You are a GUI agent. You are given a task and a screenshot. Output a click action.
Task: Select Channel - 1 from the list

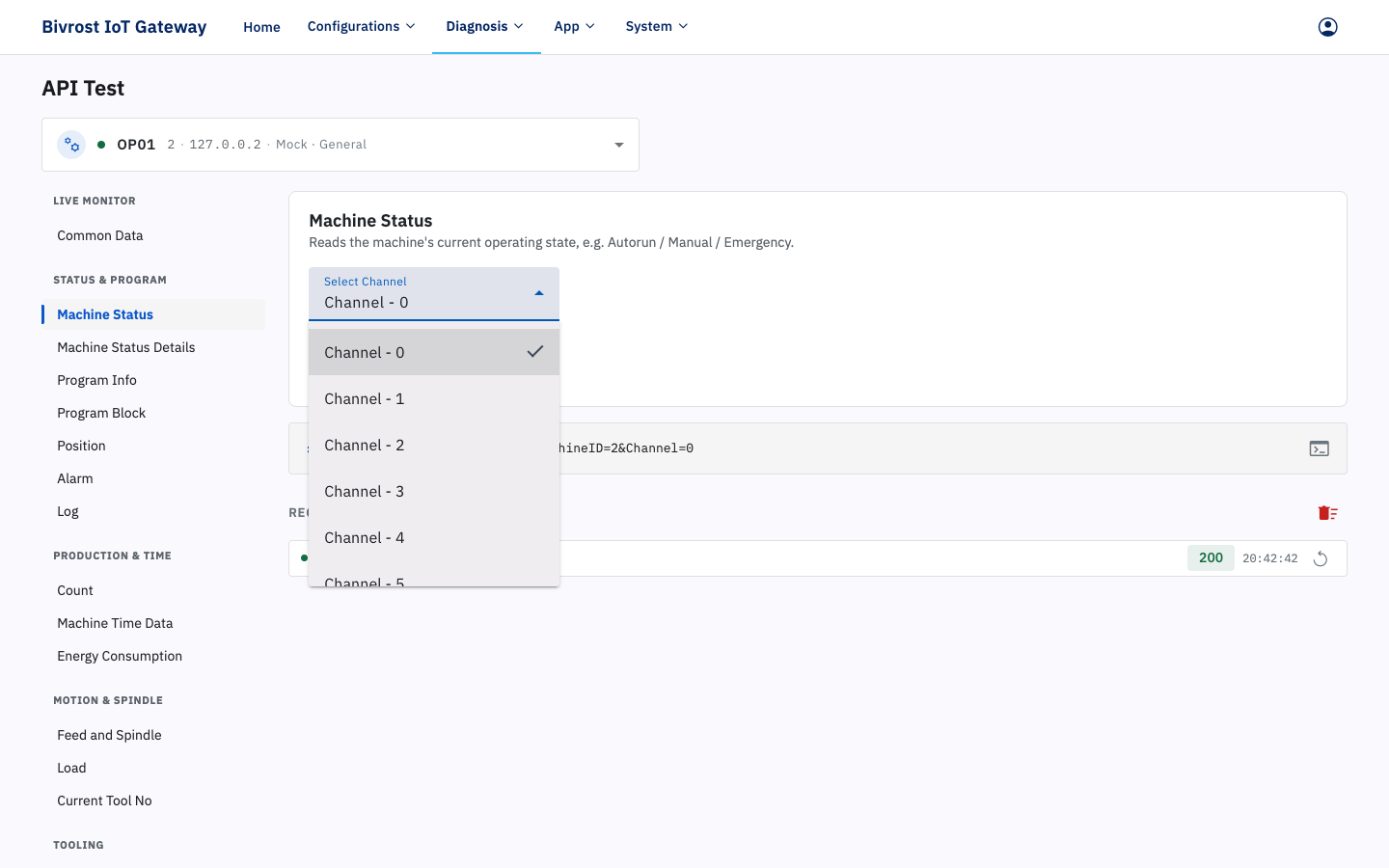coord(434,398)
